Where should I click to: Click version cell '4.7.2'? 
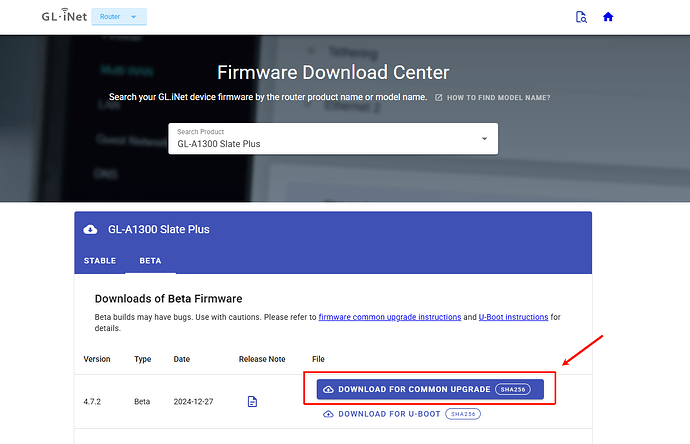click(92, 401)
